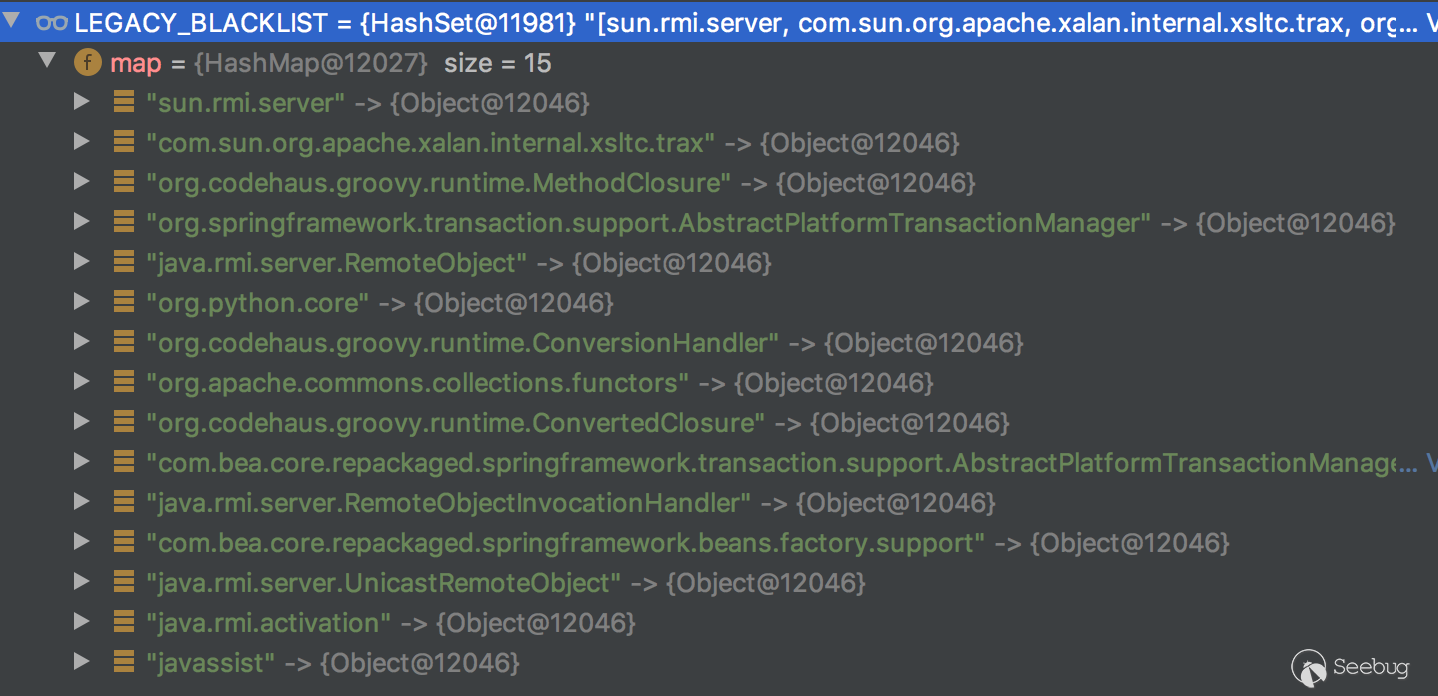Select the RemoteObjectInvocationHandler entry row

point(448,503)
